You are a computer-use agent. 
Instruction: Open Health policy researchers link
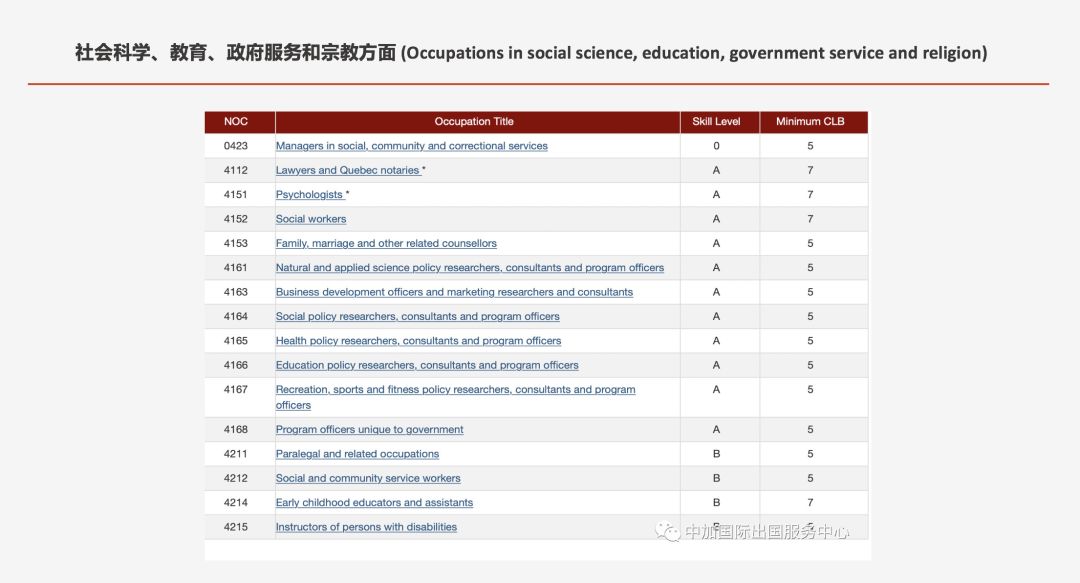pos(418,341)
